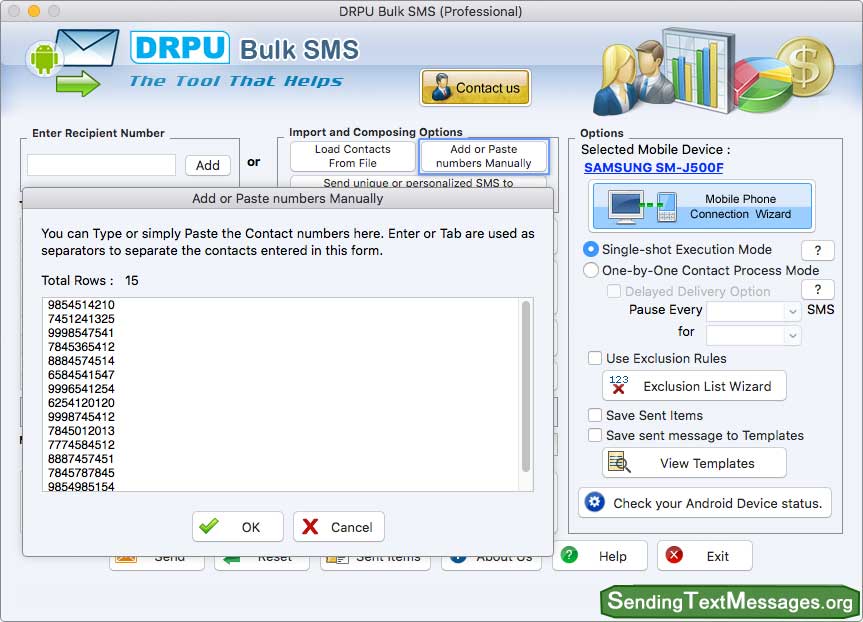The height and width of the screenshot is (622, 863).
Task: Click the red X icon on Cancel
Action: click(310, 527)
